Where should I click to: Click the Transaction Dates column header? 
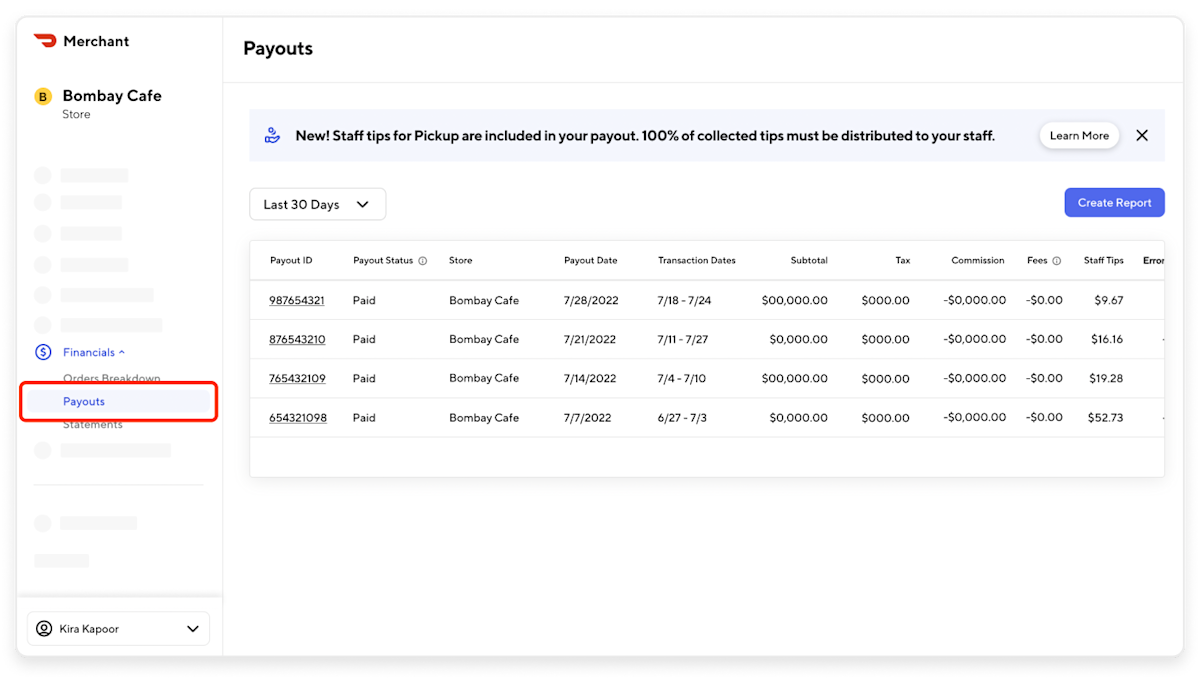point(697,260)
